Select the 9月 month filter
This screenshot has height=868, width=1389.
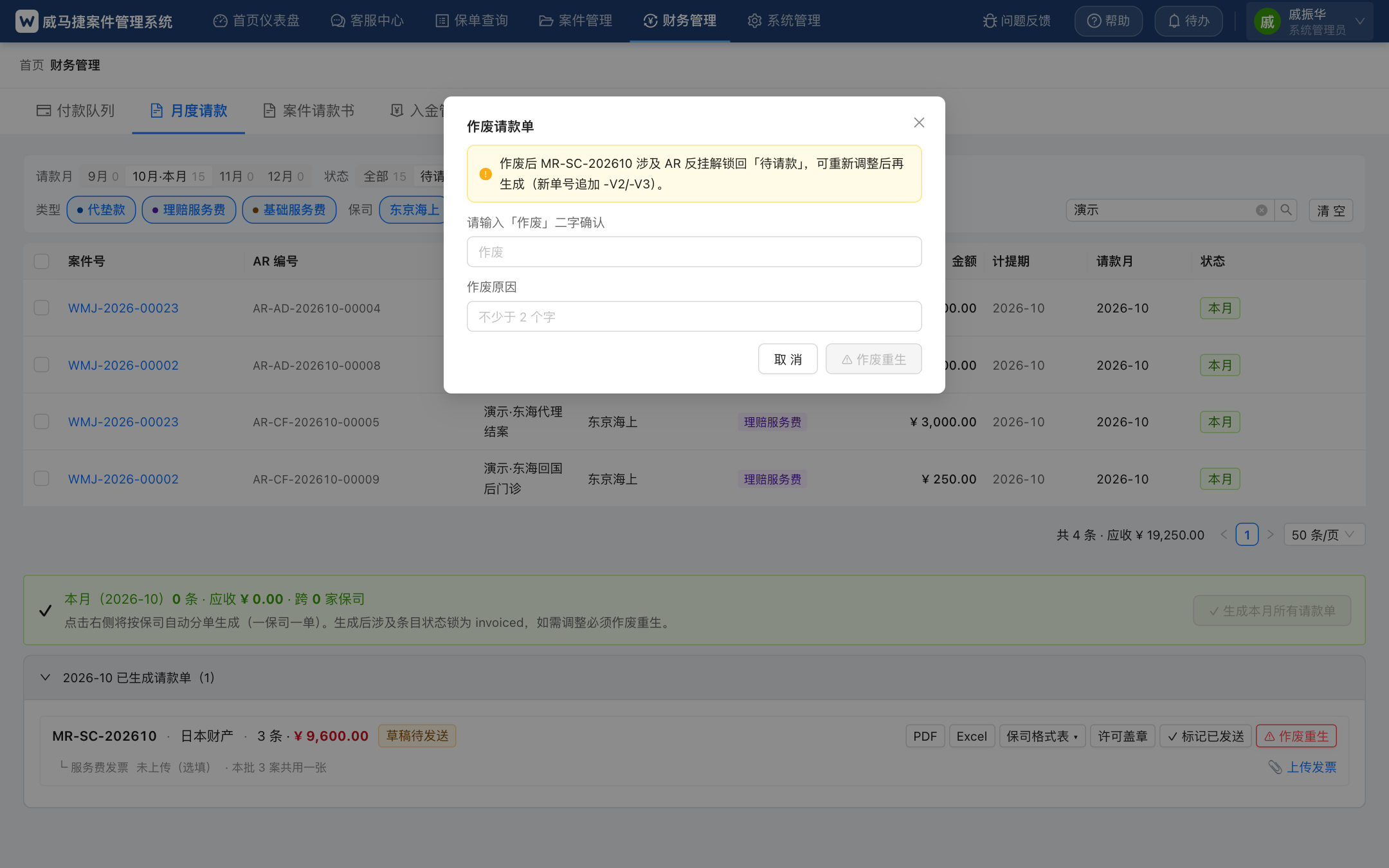click(103, 176)
